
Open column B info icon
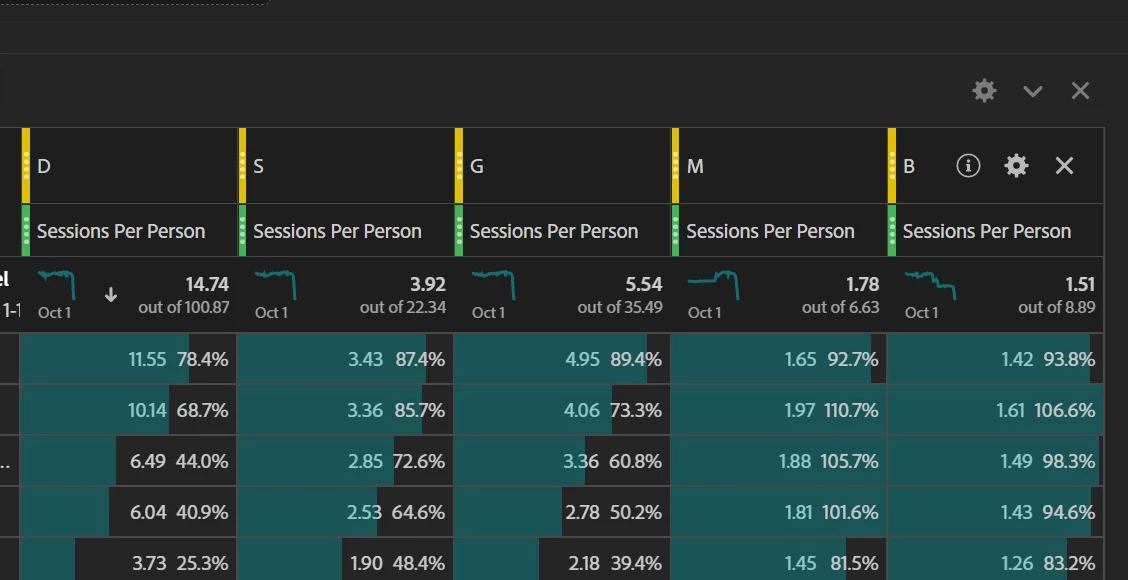[968, 166]
